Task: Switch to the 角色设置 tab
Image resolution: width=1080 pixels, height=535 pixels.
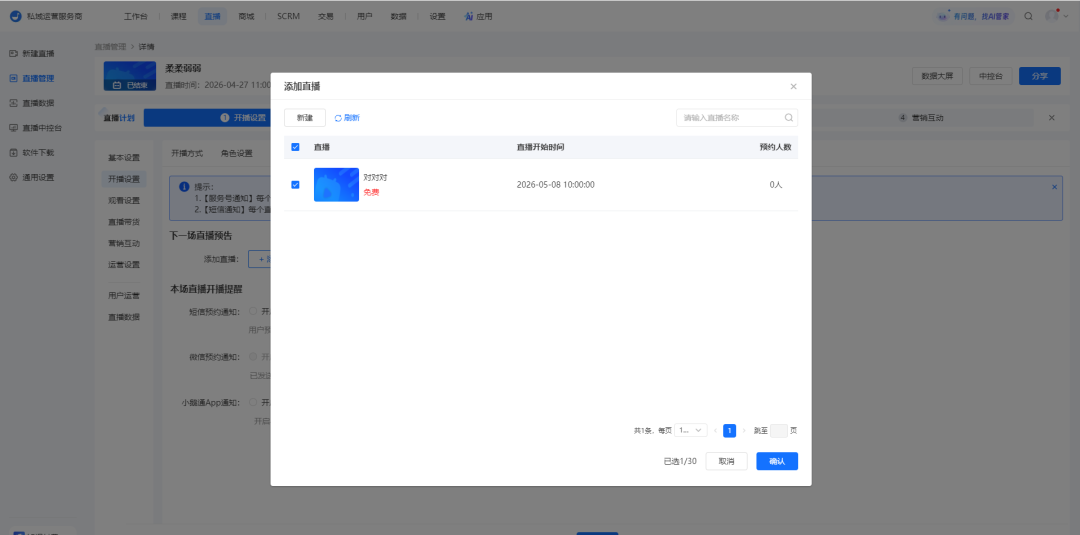Action: point(237,154)
